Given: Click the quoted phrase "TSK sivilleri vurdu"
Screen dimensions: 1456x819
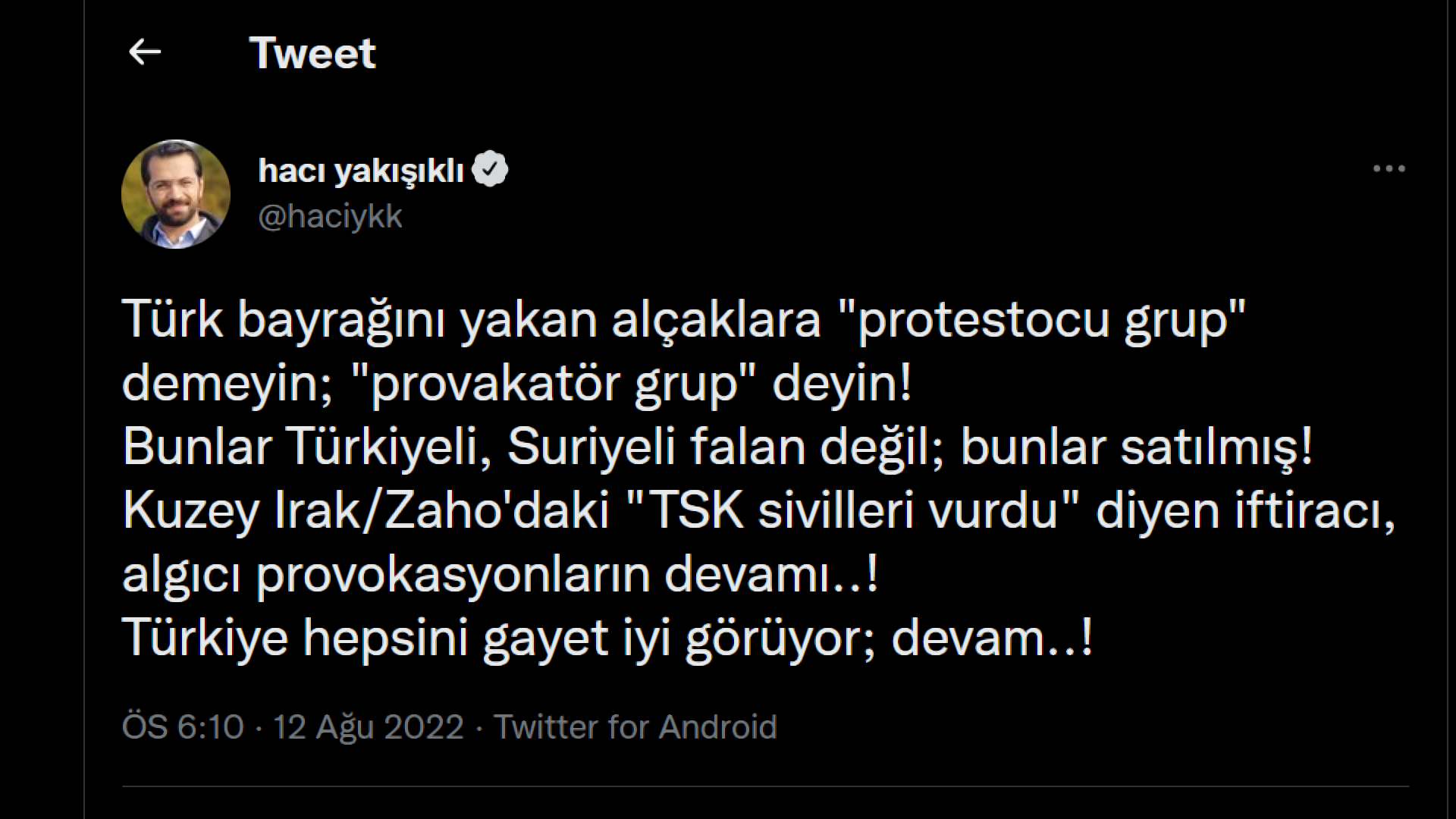Looking at the screenshot, I should click(854, 511).
